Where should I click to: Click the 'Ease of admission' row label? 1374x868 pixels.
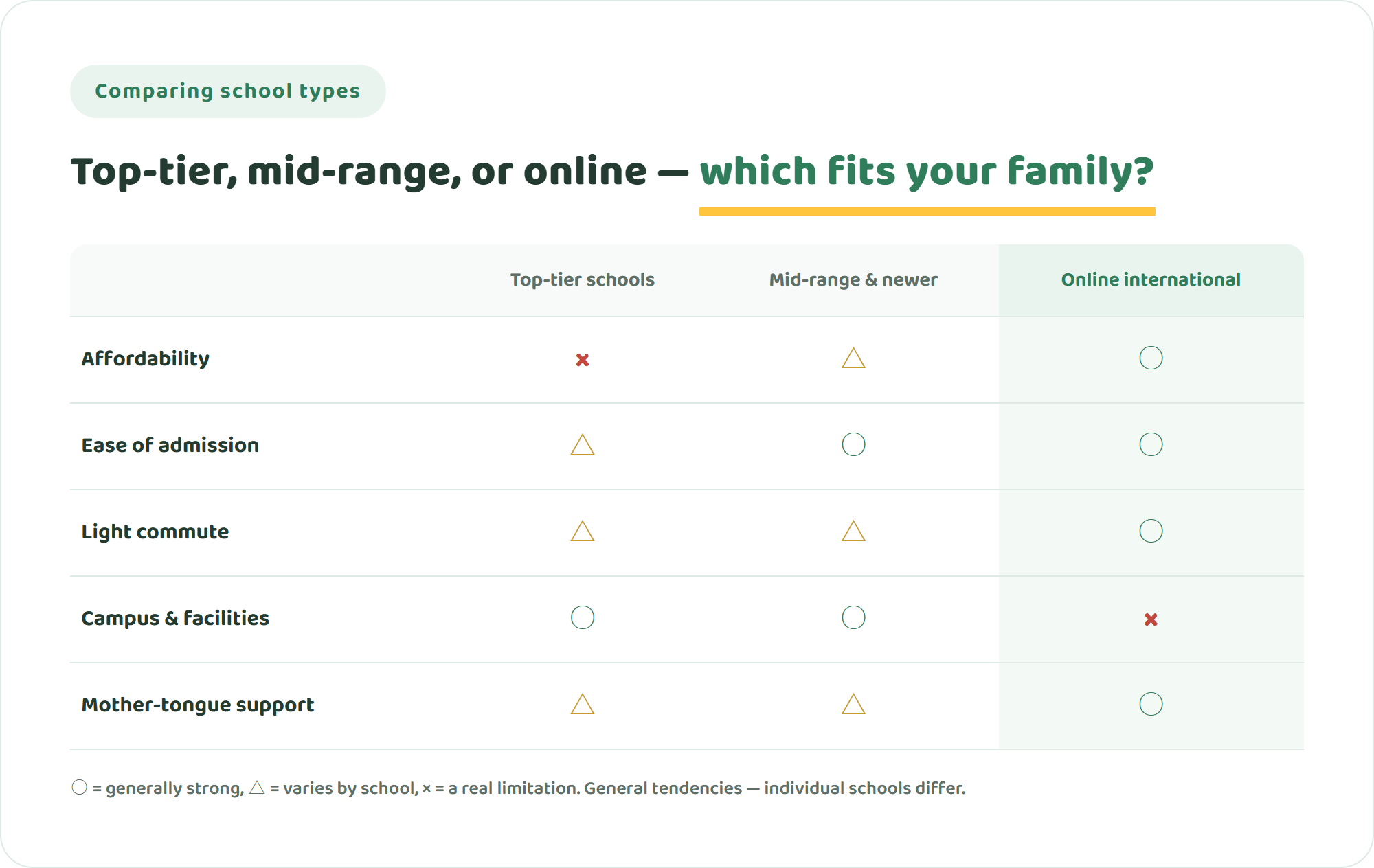tap(170, 445)
